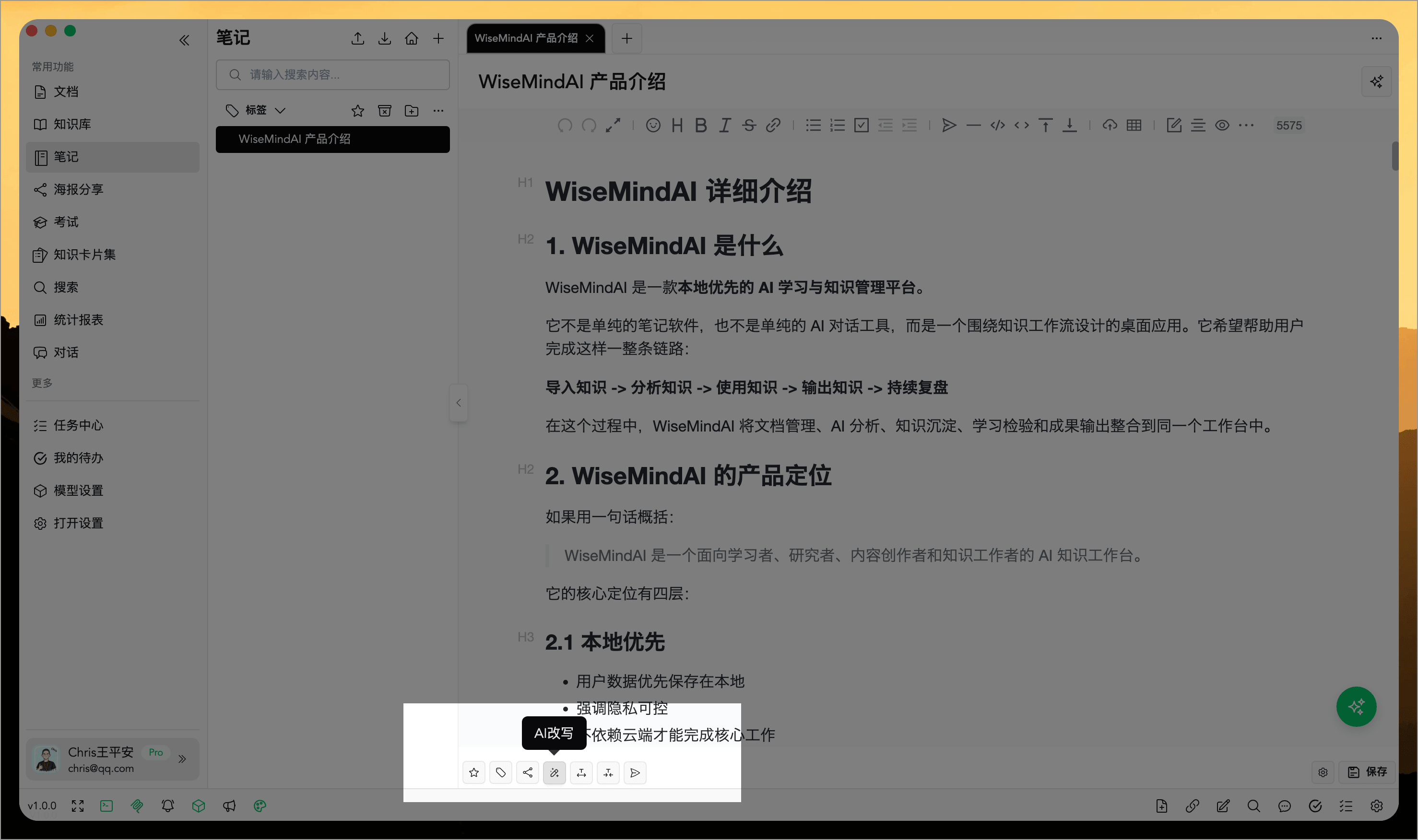Image resolution: width=1418 pixels, height=840 pixels.
Task: Click the search input field in the notes panel
Action: [332, 74]
